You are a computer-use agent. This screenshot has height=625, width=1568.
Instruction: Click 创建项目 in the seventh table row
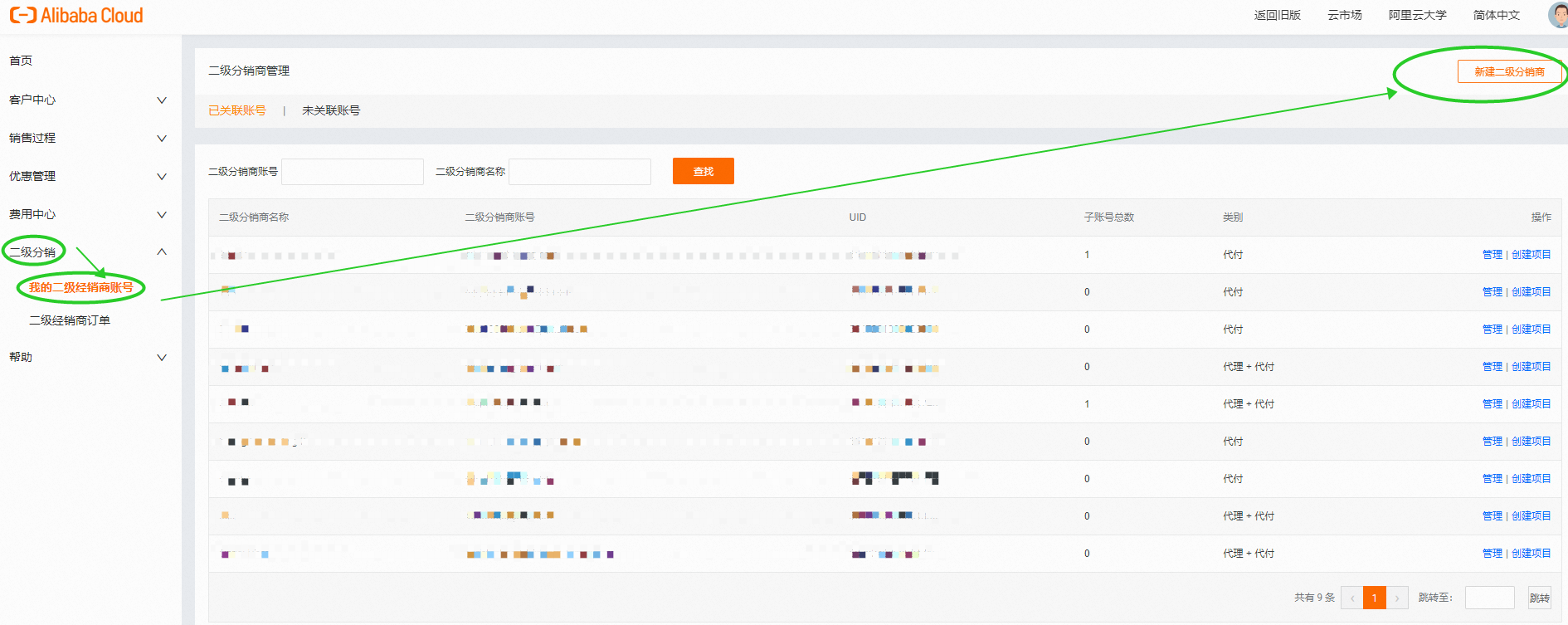pyautogui.click(x=1531, y=479)
